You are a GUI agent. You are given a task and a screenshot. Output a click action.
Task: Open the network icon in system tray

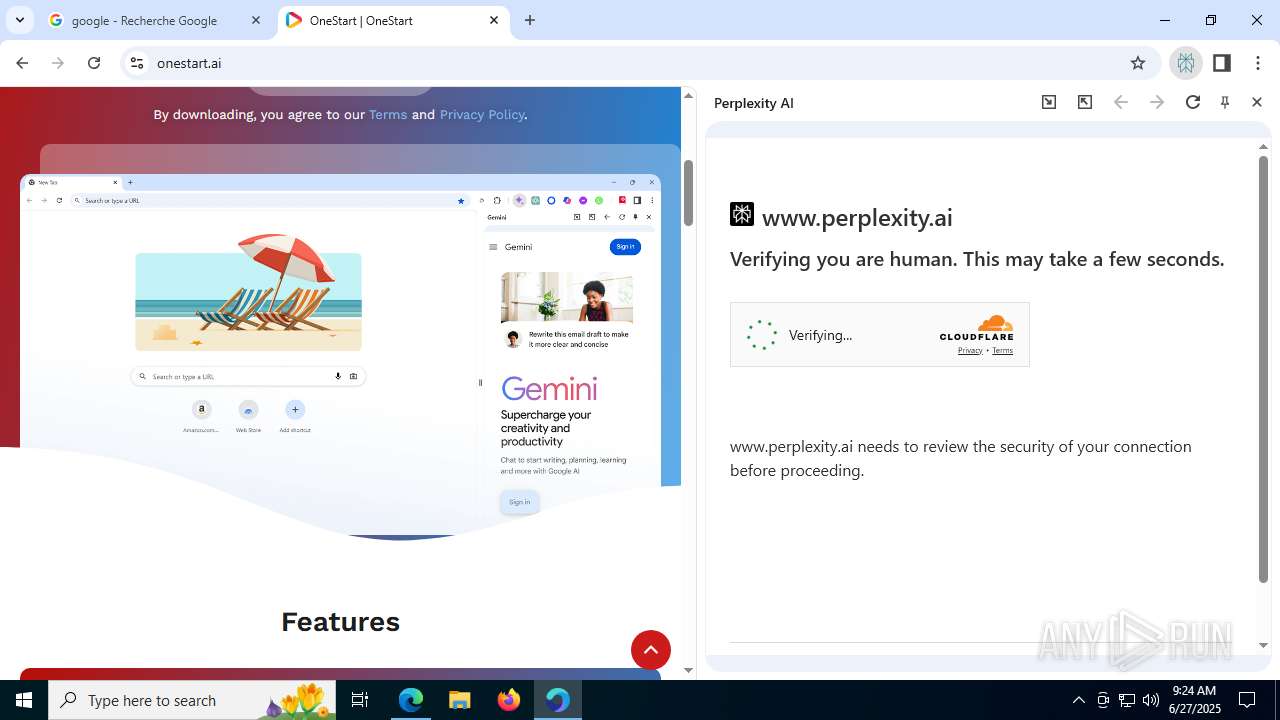tap(1127, 700)
